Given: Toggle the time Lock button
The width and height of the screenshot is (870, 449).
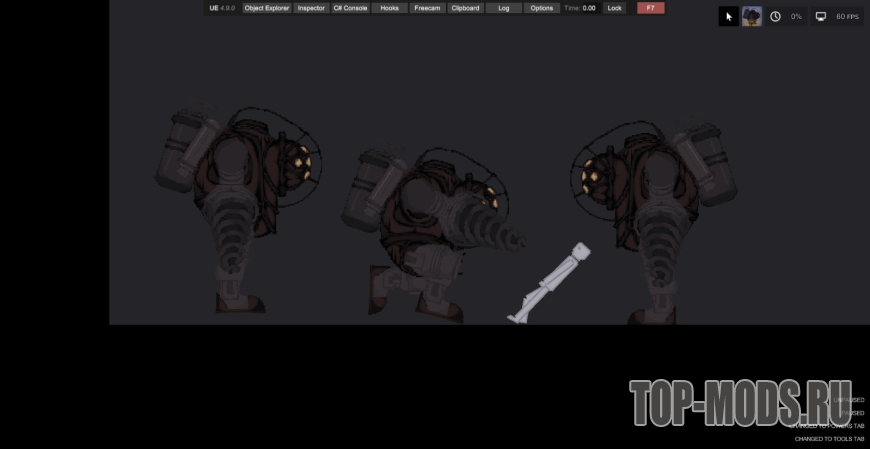Looking at the screenshot, I should click(x=614, y=8).
